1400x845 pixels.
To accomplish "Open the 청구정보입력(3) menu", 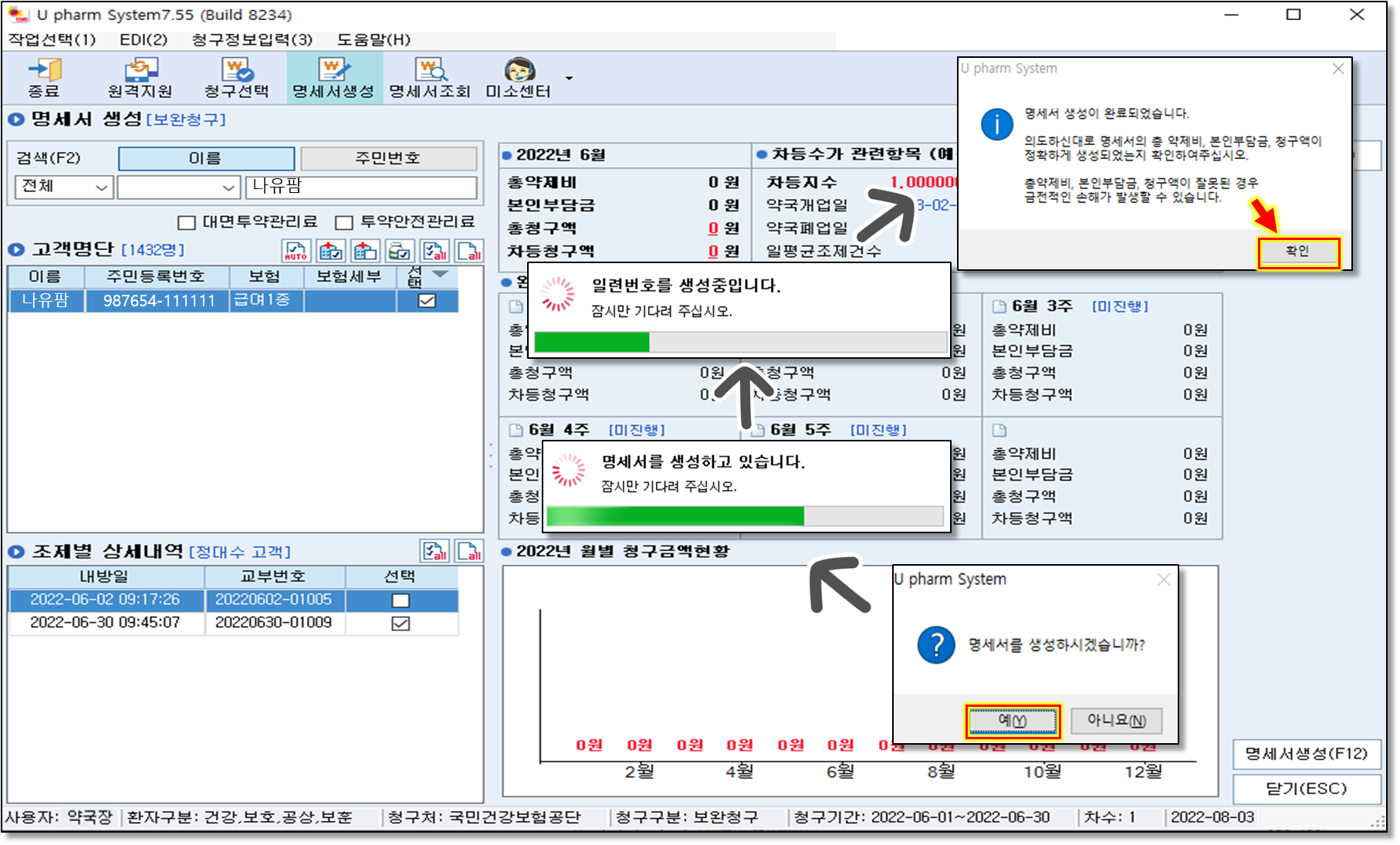I will 252,39.
